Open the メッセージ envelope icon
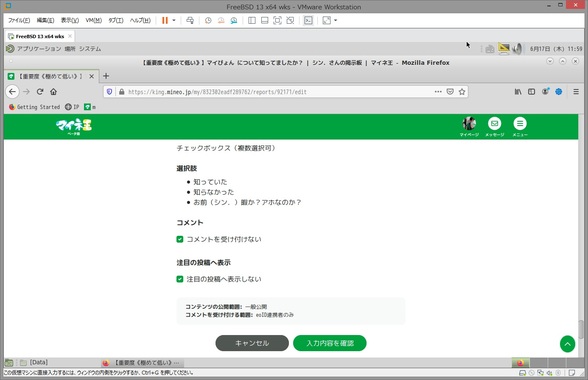 [495, 127]
